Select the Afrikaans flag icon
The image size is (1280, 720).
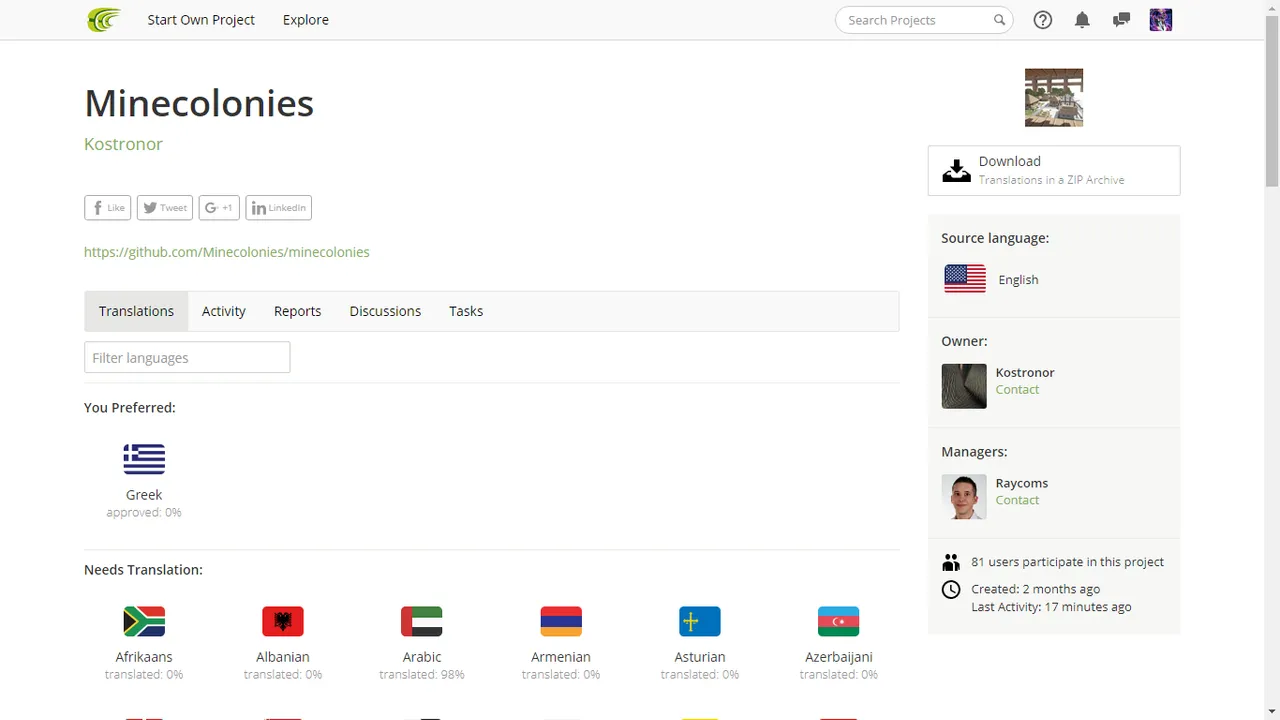coord(144,621)
